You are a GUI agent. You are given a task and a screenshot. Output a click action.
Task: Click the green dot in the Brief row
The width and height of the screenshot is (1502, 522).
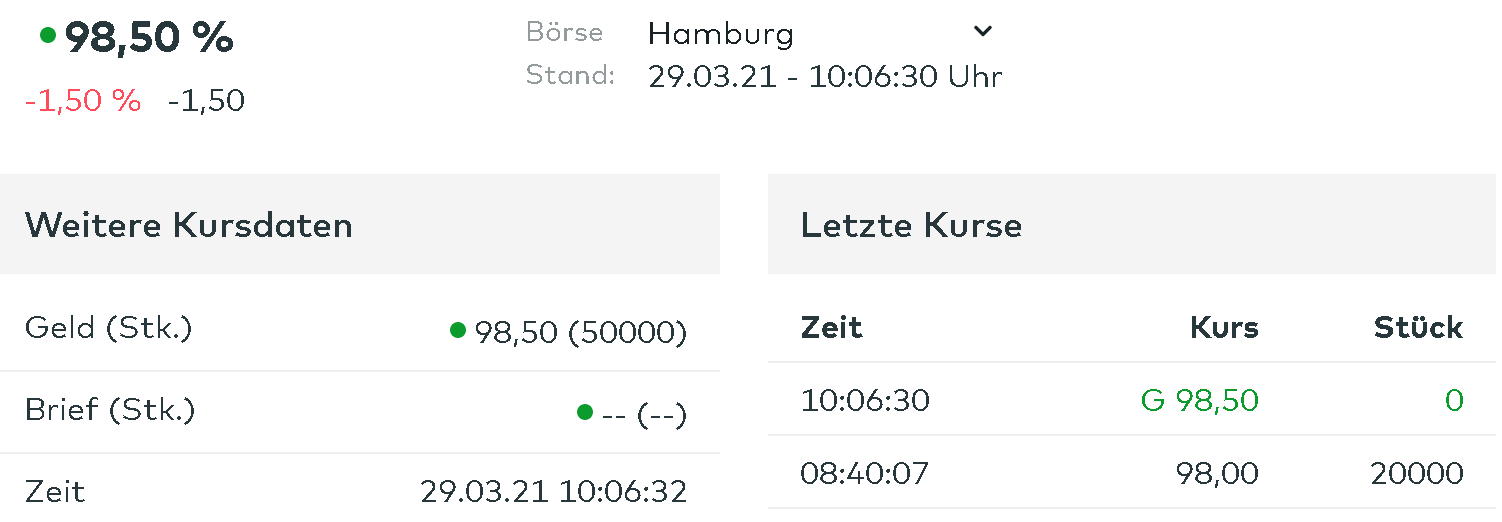tap(585, 412)
